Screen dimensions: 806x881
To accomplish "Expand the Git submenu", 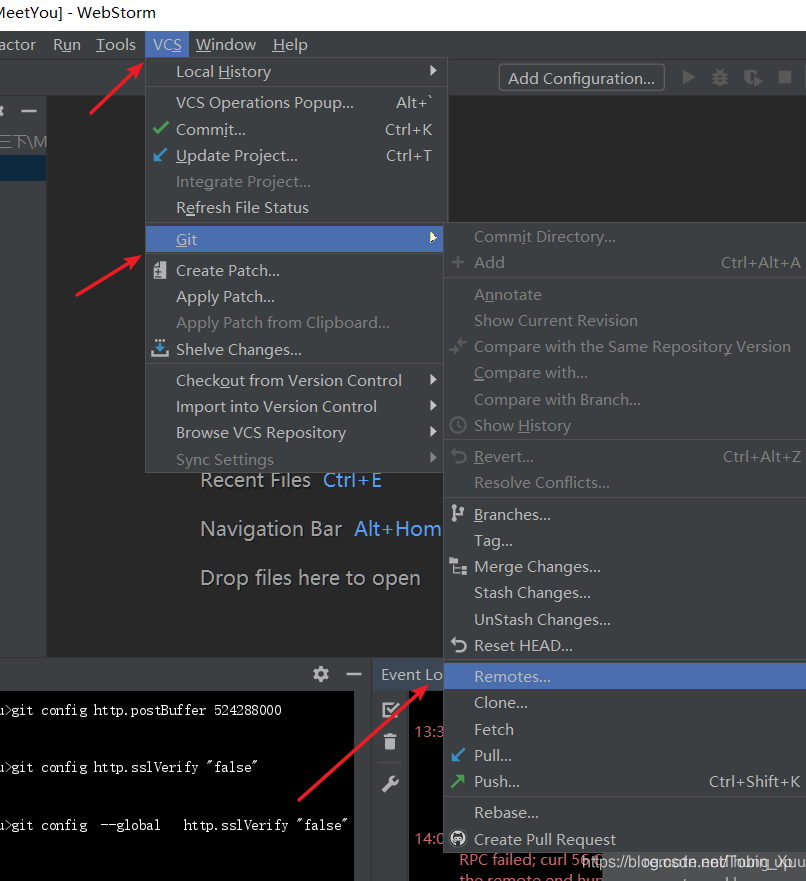I will click(295, 239).
